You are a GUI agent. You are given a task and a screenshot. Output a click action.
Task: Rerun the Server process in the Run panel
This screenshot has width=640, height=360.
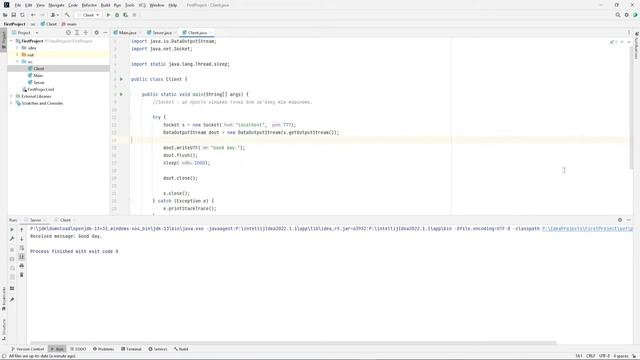coord(12,230)
